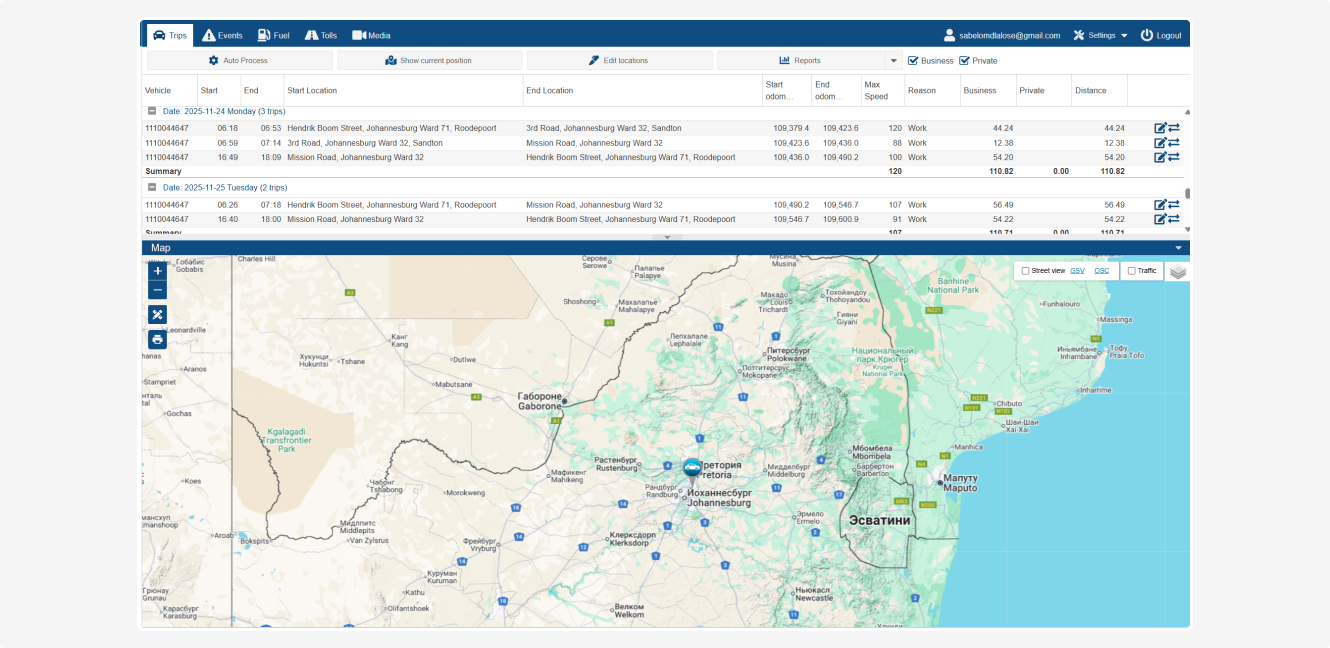Open the Fuel tab
This screenshot has height=648, width=1330.
273,35
